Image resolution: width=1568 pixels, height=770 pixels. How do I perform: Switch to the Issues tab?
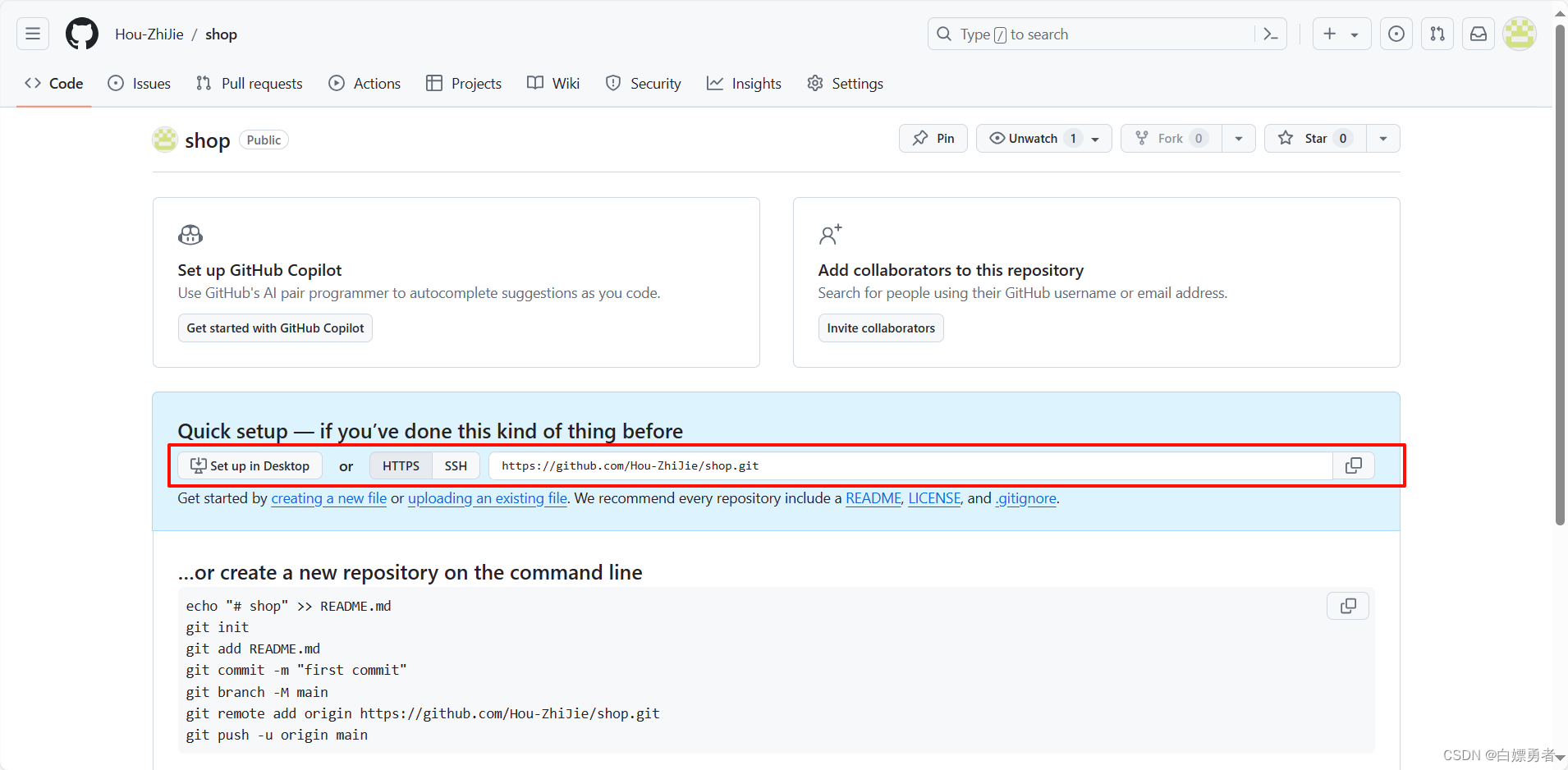tap(140, 83)
